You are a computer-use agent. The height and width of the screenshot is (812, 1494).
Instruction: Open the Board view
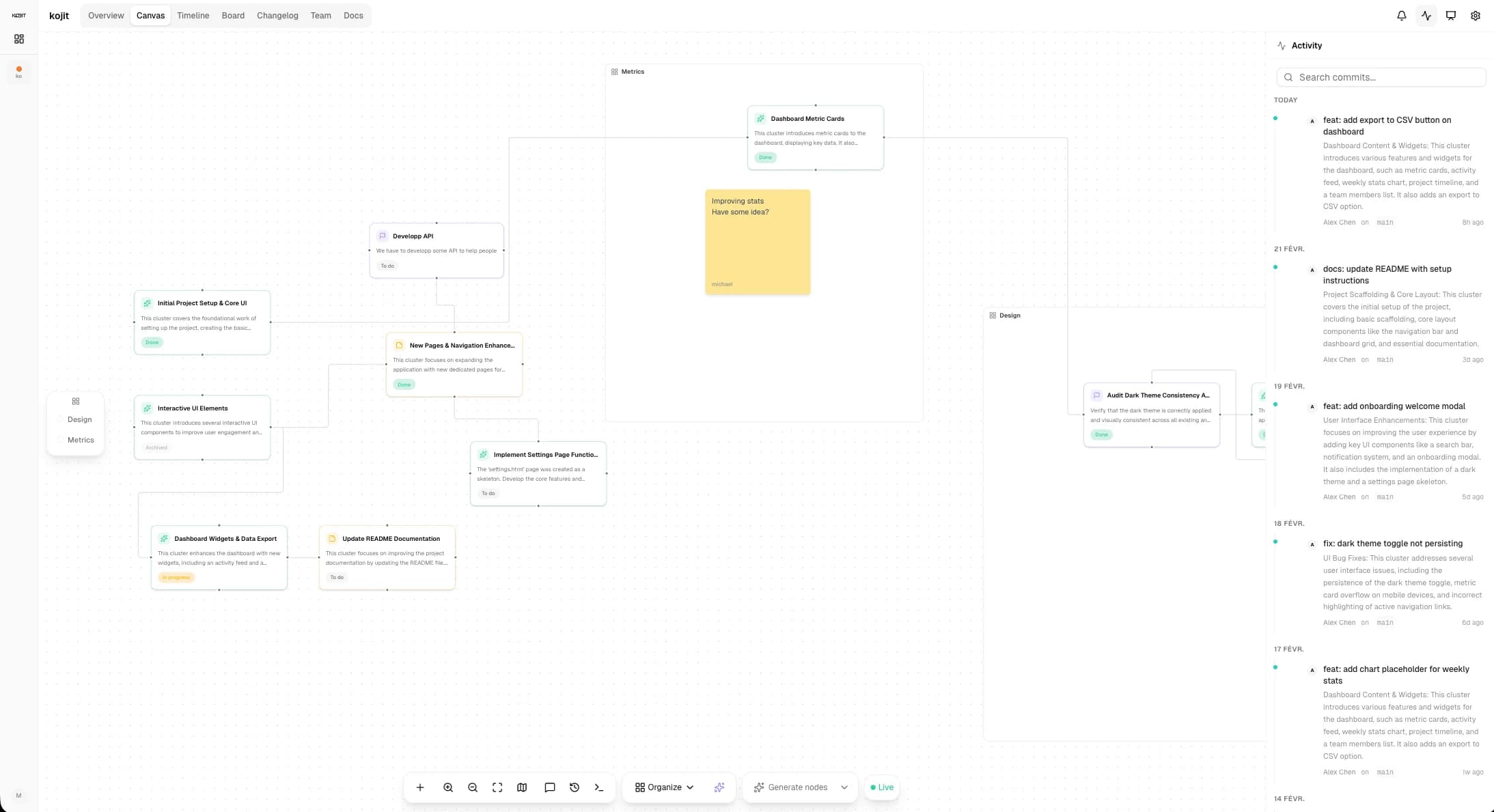click(233, 15)
